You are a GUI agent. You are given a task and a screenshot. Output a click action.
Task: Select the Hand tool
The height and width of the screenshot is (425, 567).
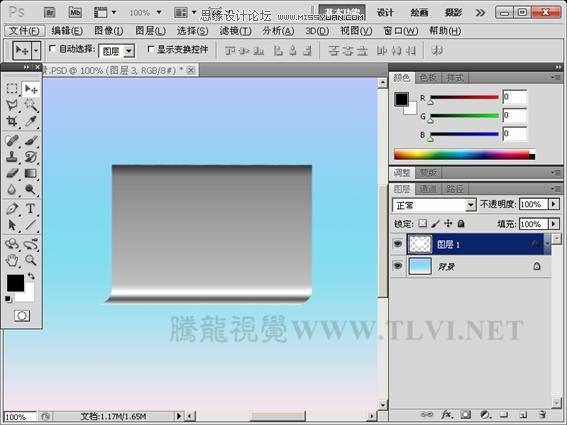[12, 260]
